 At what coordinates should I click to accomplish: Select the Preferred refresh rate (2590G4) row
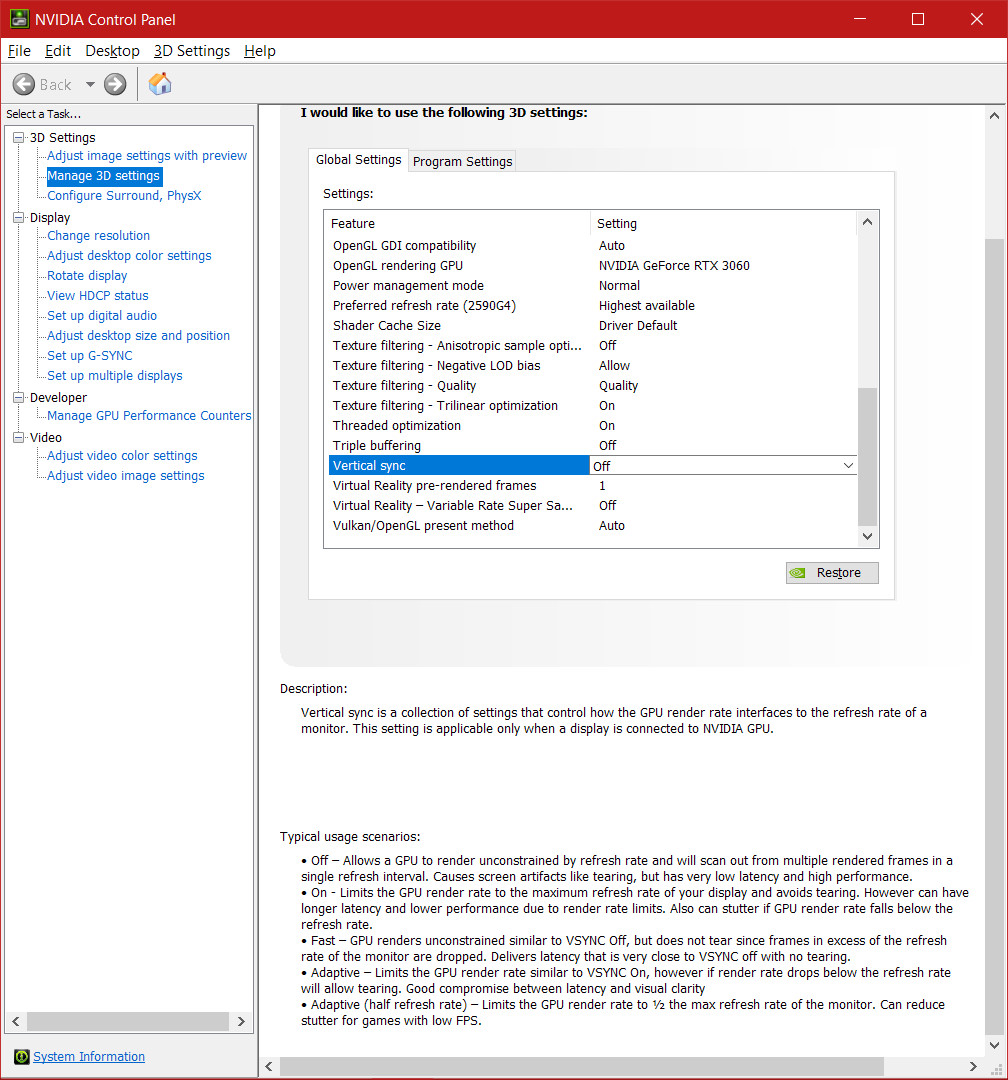[593, 306]
